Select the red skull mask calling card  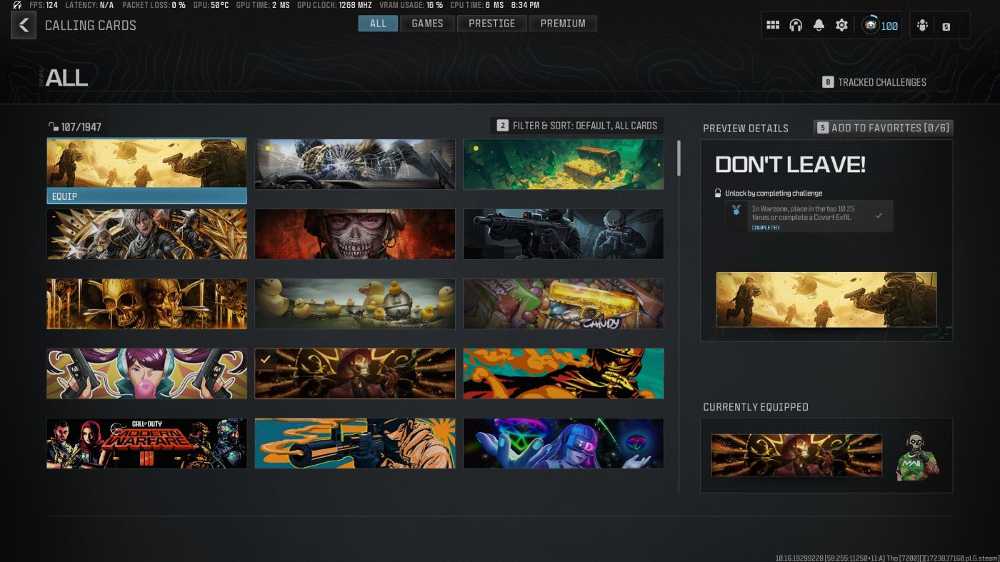click(355, 234)
